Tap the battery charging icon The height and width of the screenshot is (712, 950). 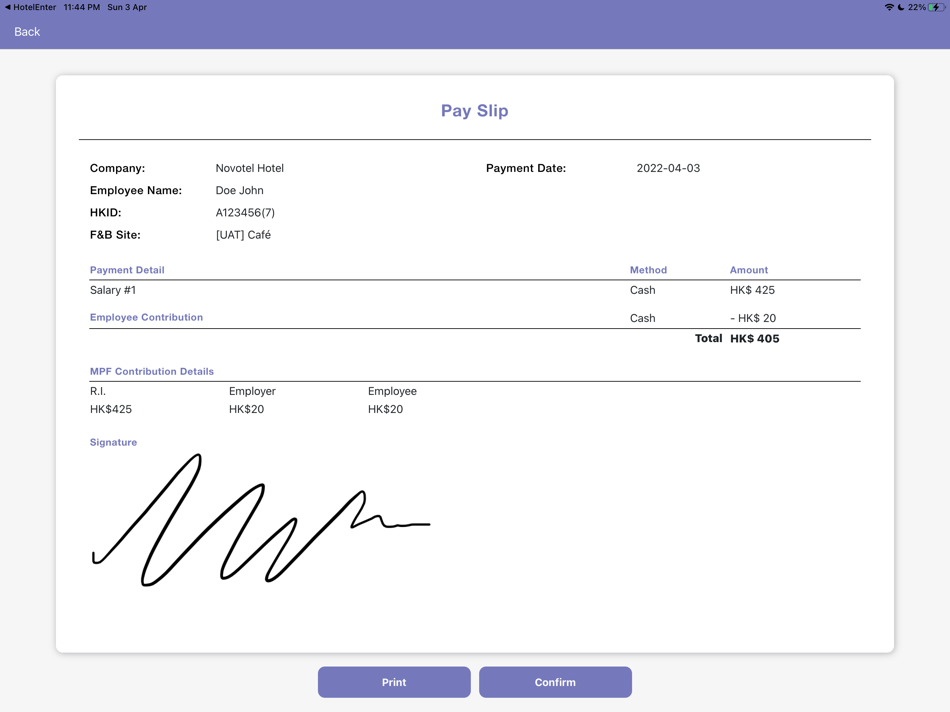[937, 7]
